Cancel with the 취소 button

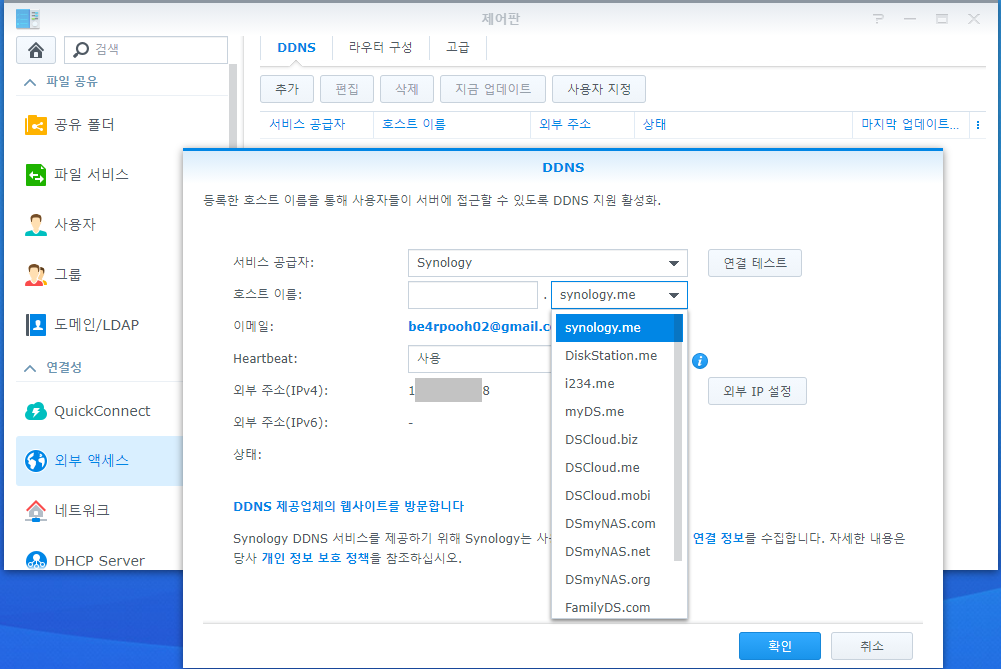pyautogui.click(x=872, y=646)
